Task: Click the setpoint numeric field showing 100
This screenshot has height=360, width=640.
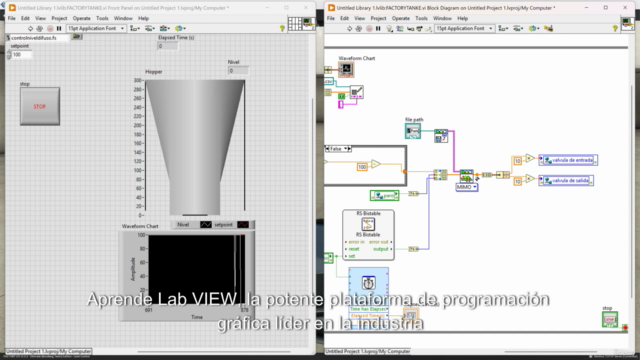Action: pos(22,55)
